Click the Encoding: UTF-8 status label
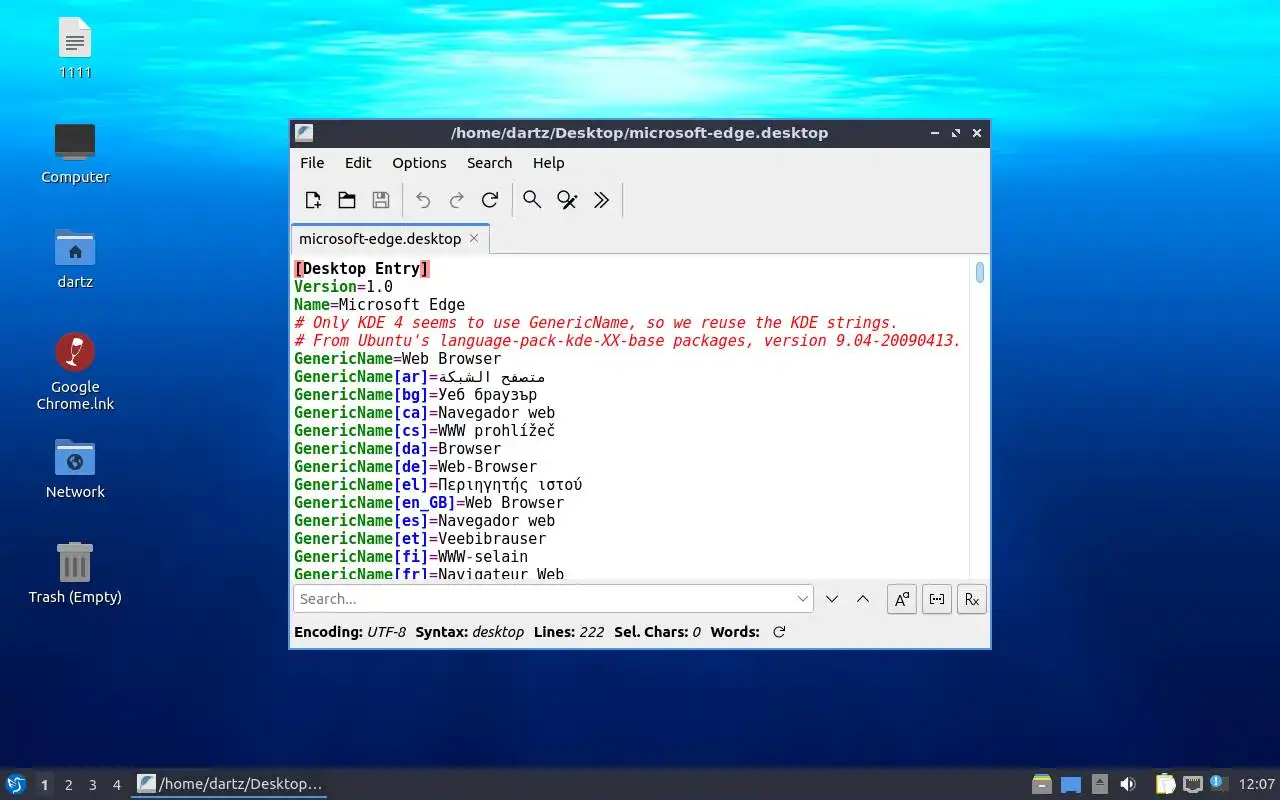 [x=350, y=632]
